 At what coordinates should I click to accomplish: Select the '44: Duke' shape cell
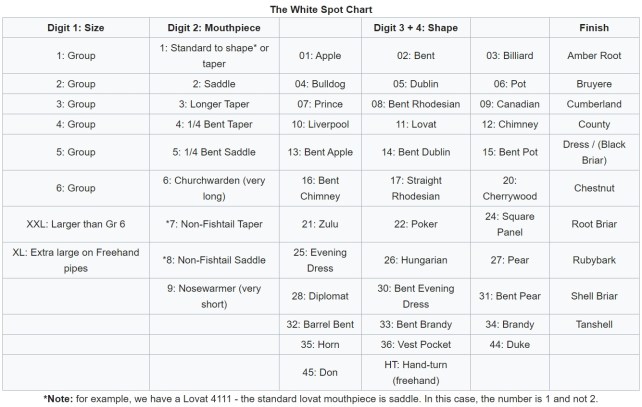click(512, 344)
